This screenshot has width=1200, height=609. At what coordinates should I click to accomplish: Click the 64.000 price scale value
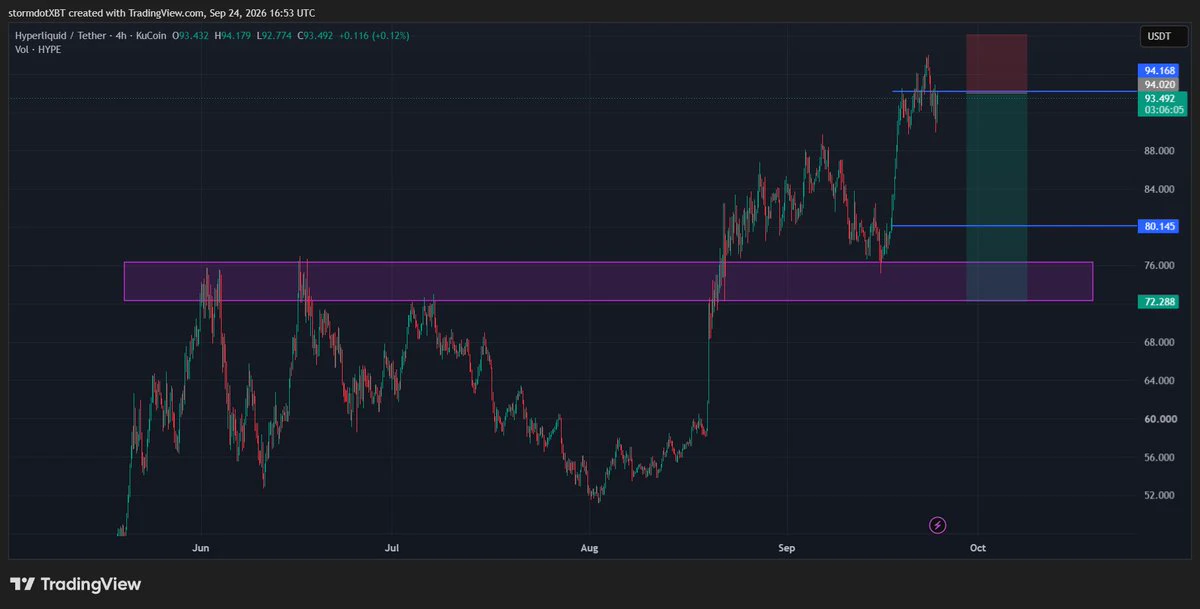pos(1160,381)
